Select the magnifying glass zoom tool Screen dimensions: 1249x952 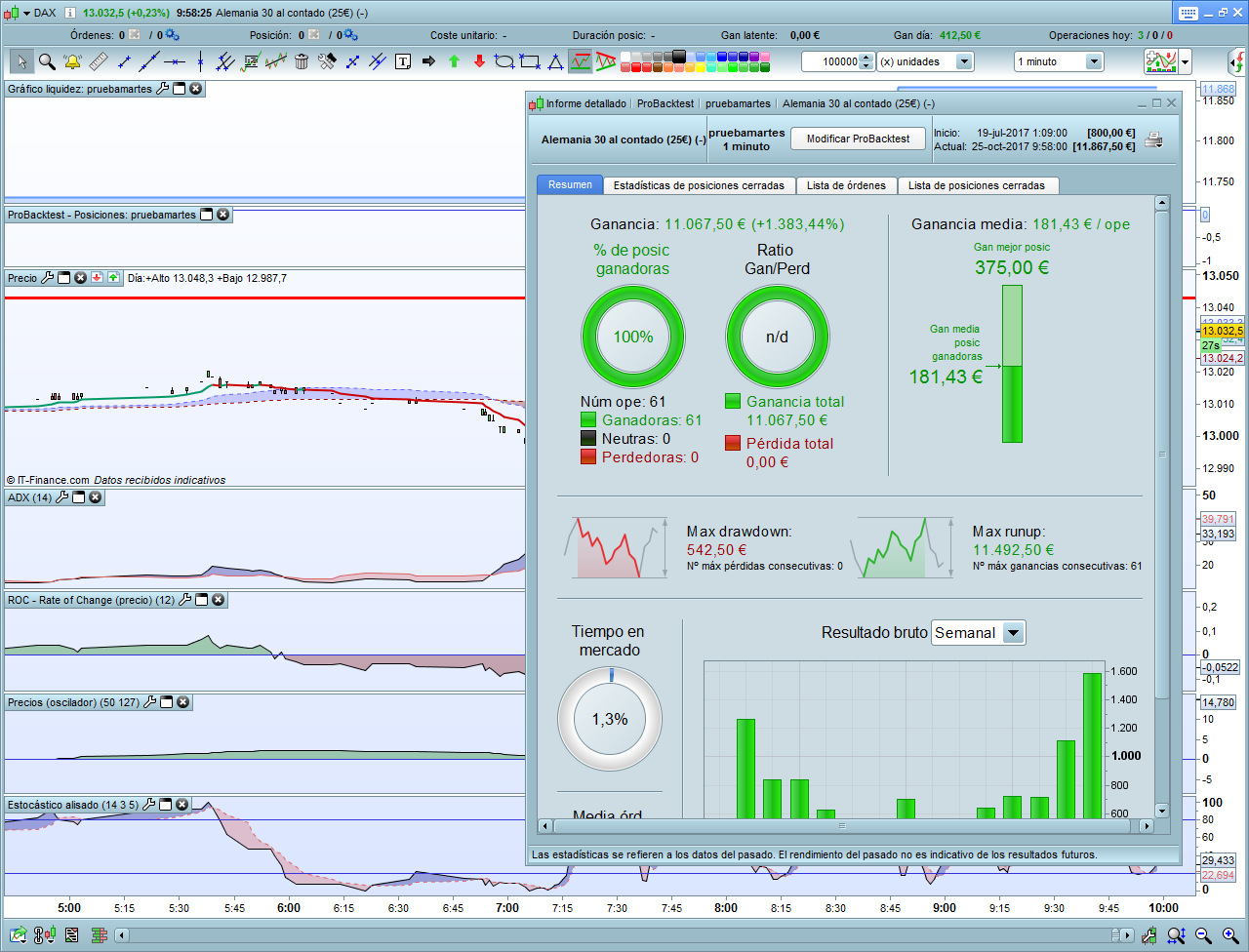point(47,61)
